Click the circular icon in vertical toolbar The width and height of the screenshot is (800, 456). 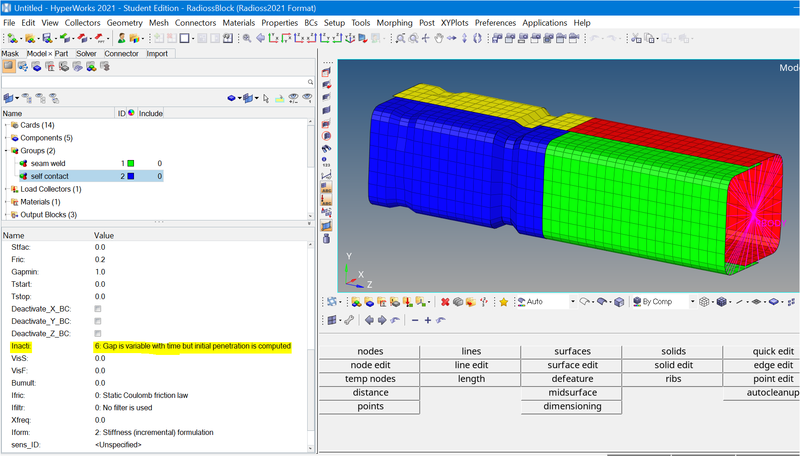click(x=327, y=136)
